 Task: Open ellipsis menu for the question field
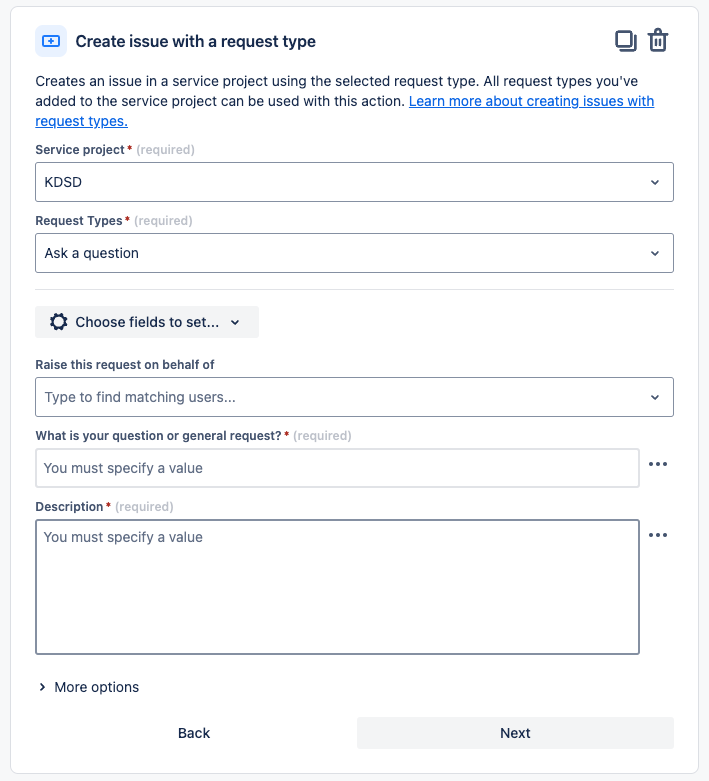657,465
